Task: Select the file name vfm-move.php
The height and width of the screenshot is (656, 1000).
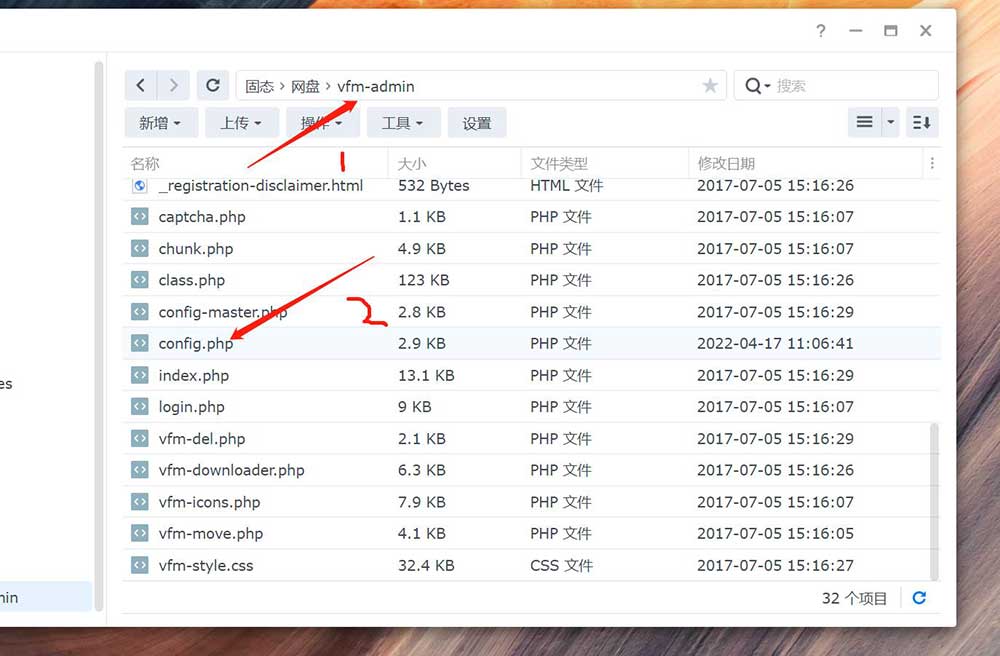Action: [x=210, y=533]
